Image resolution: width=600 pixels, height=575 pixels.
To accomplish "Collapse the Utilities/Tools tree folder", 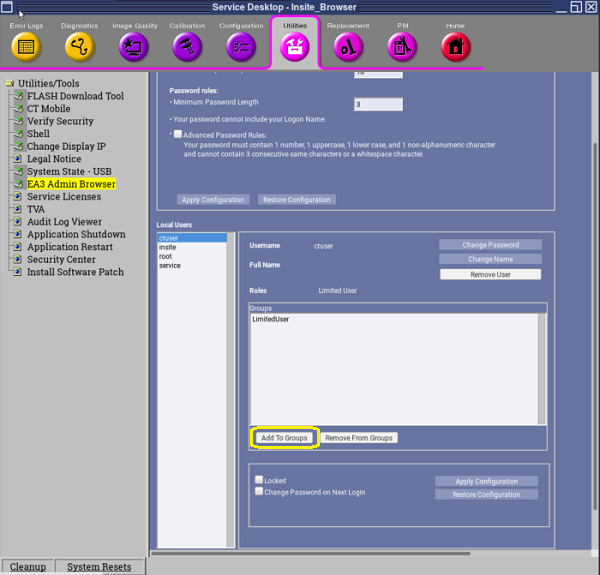I will coord(9,84).
